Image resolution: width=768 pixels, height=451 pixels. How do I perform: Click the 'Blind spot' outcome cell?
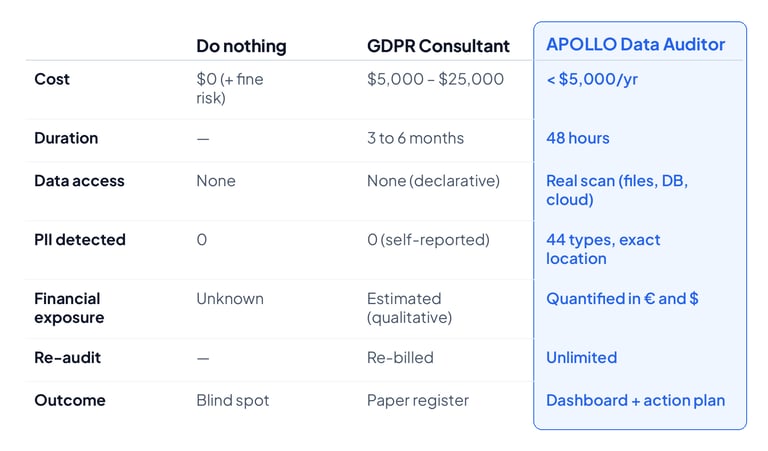[x=232, y=400]
